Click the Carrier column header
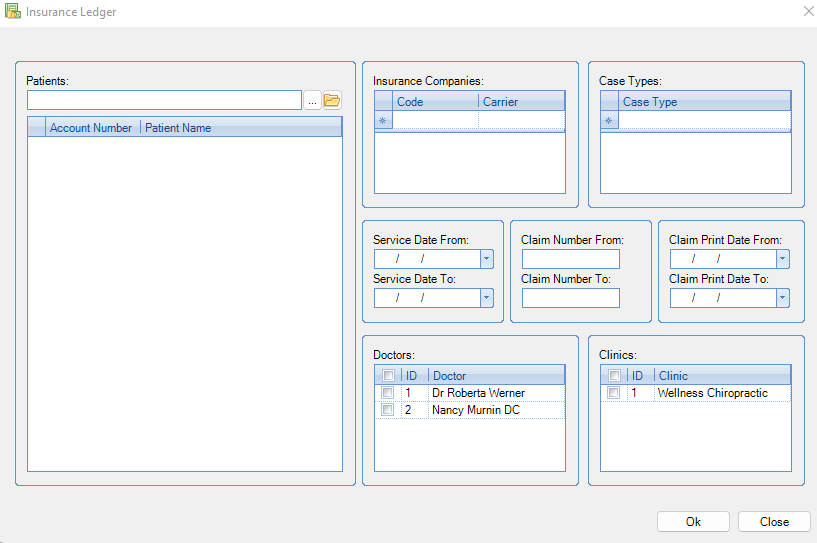Screen dimensions: 817x543 point(520,102)
